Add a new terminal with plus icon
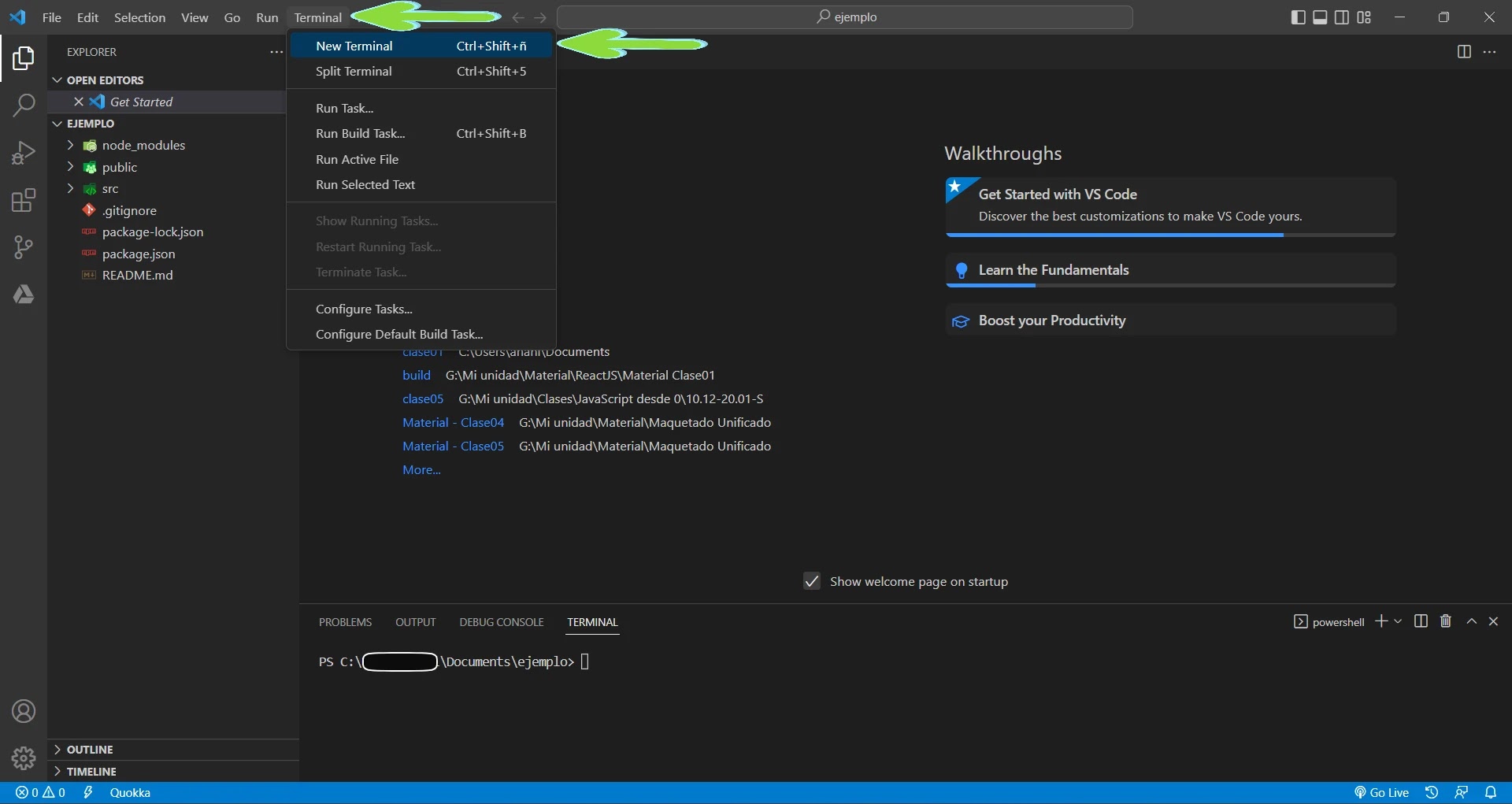The height and width of the screenshot is (804, 1512). 1381,621
